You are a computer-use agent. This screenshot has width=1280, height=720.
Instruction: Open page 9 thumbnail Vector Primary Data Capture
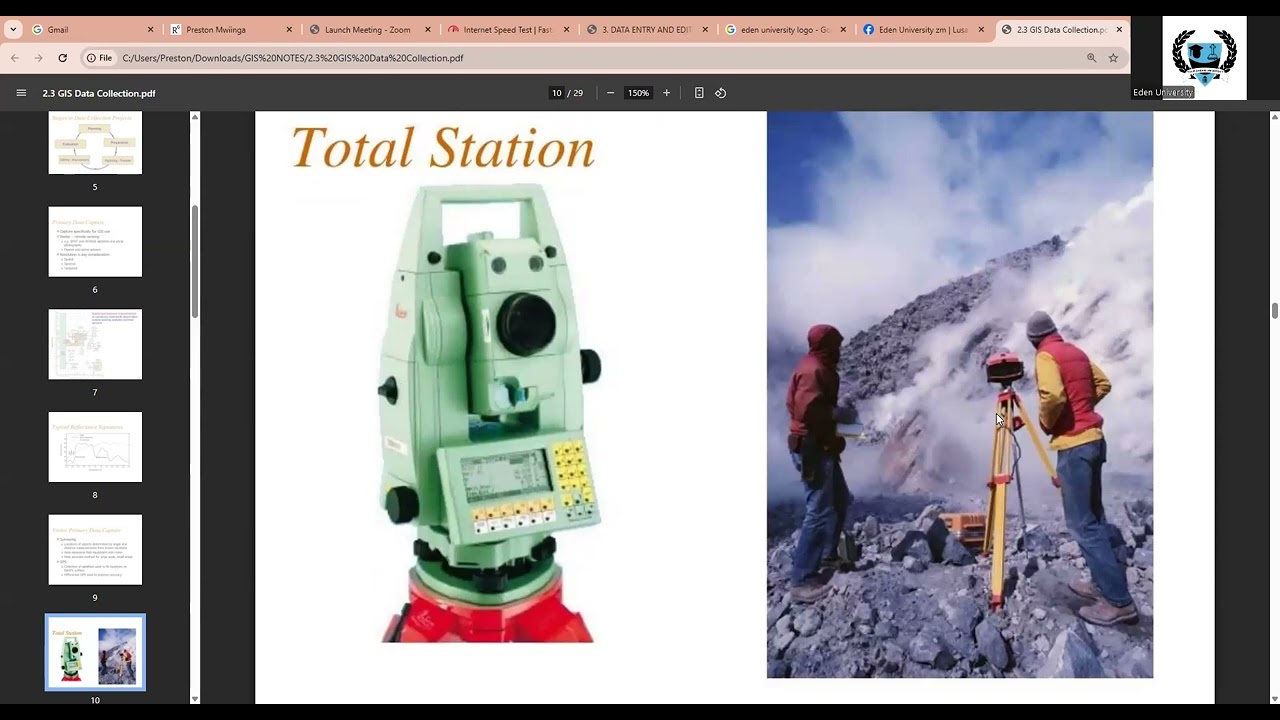[x=95, y=550]
